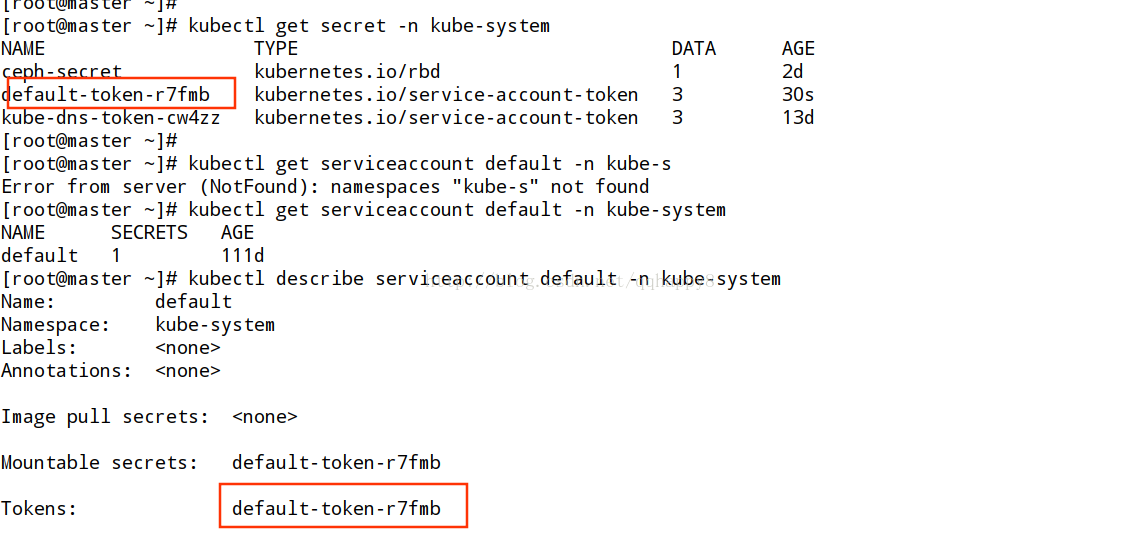Click the DATA column header
This screenshot has width=1121, height=541.
pos(693,49)
